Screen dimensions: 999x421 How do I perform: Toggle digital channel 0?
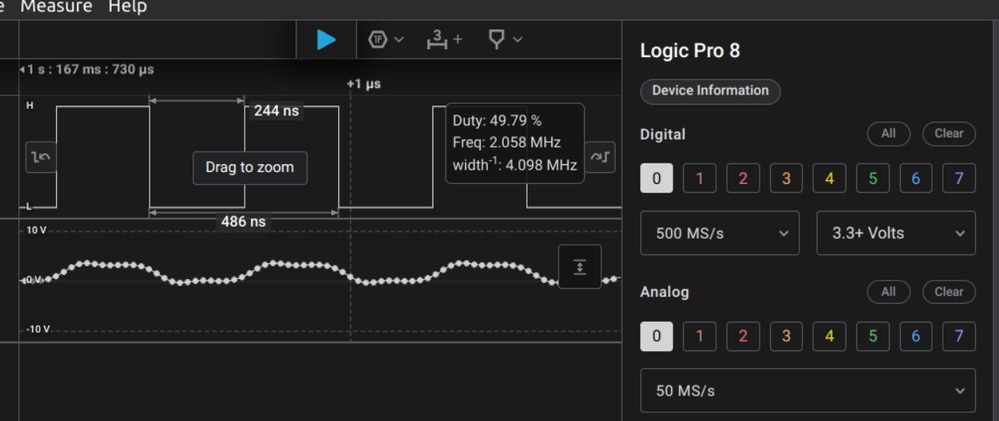pos(656,179)
